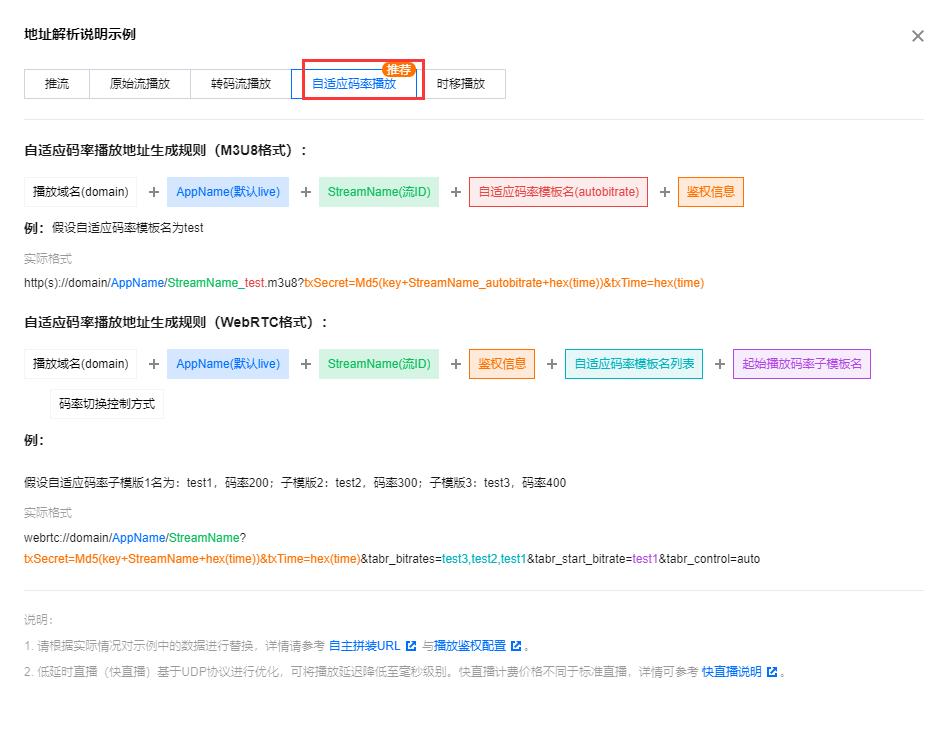Open the 原始流播放 tab
Screen dimensions: 945x730
[x=140, y=84]
